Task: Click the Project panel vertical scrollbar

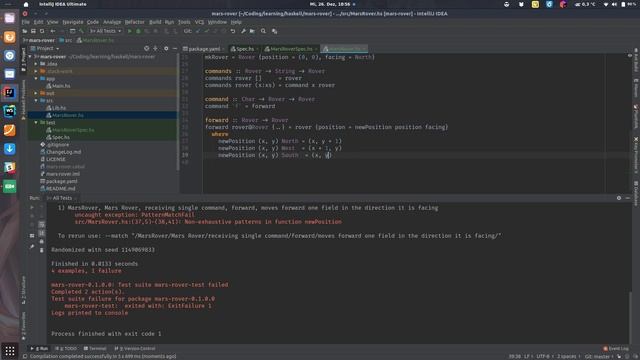Action: (x=178, y=112)
